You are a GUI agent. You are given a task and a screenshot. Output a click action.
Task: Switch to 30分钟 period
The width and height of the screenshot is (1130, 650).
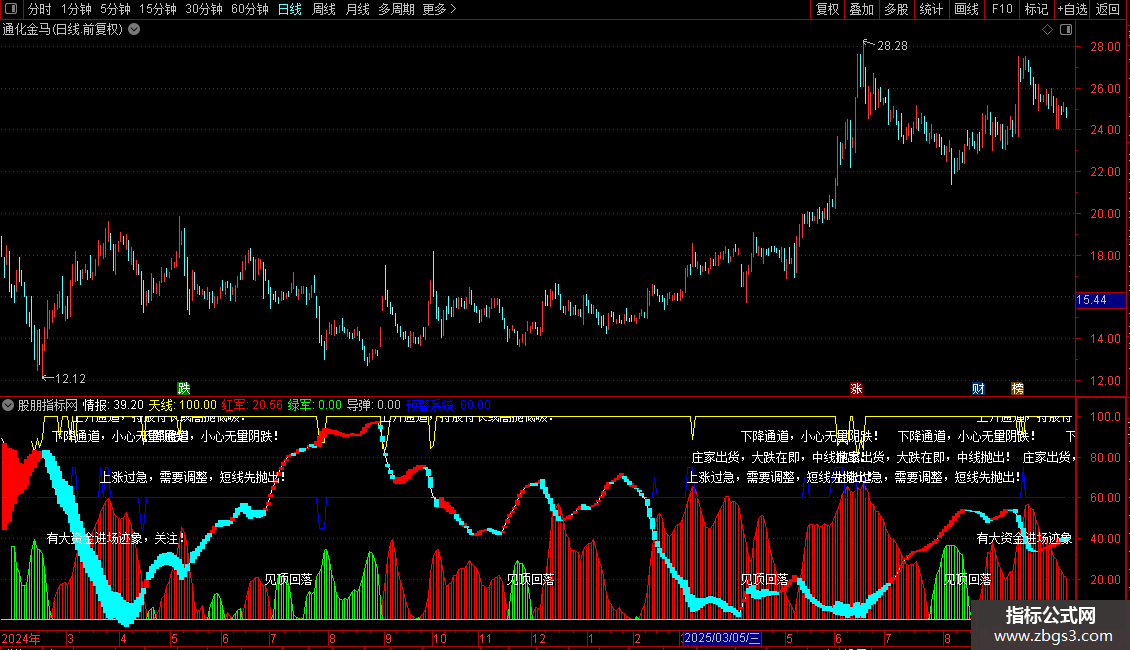[204, 9]
